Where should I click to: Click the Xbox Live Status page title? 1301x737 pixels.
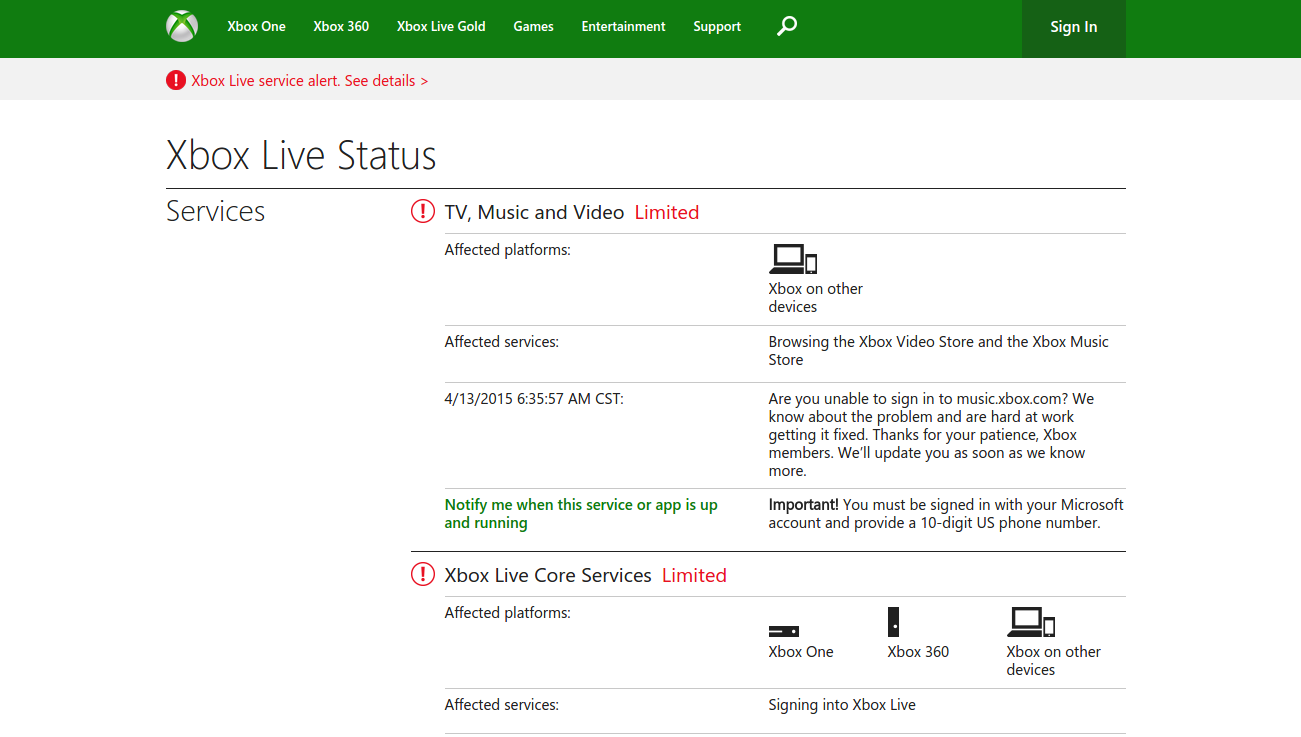click(301, 155)
